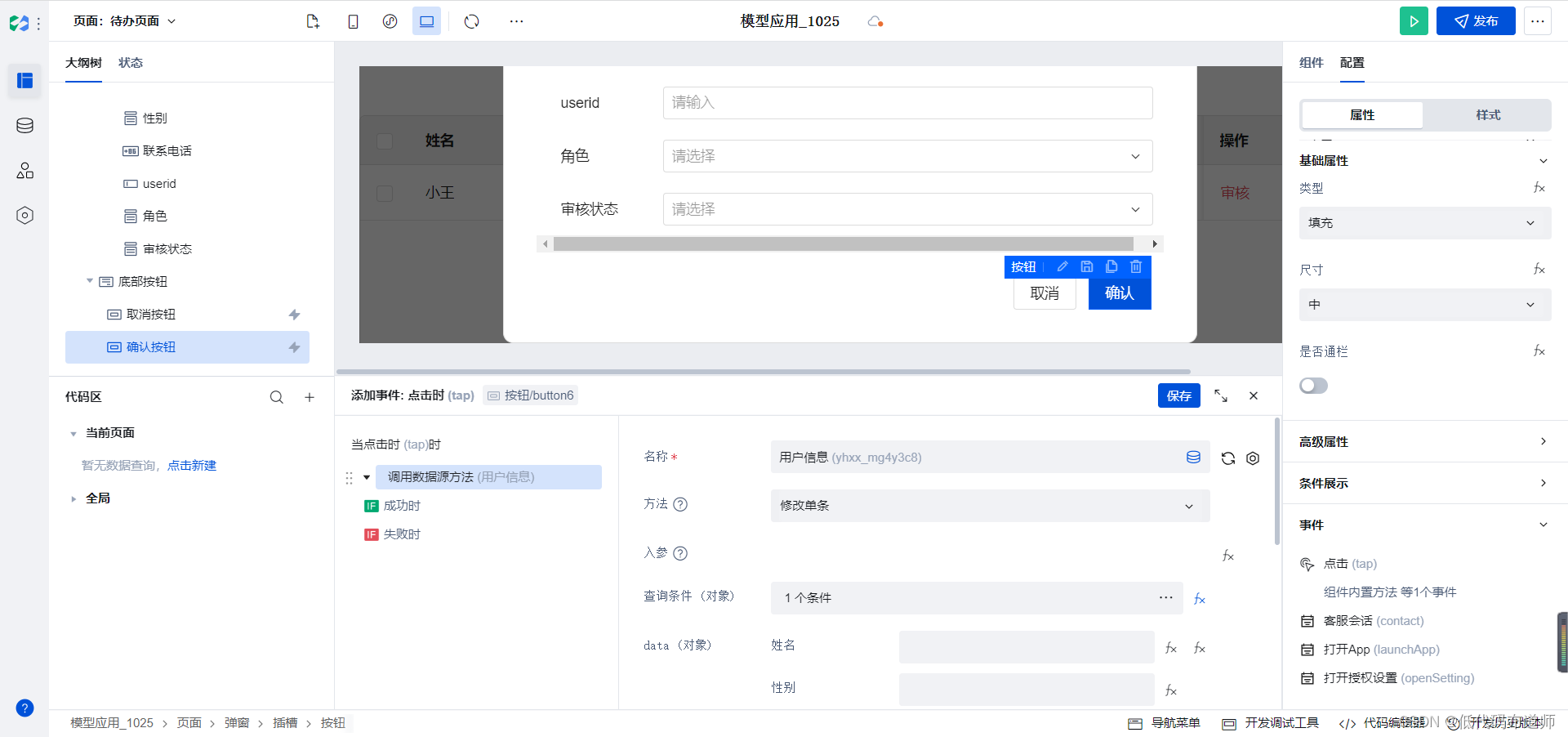The width and height of the screenshot is (1568, 737).
Task: Click copy icon on button component toolbar
Action: pos(1111,266)
